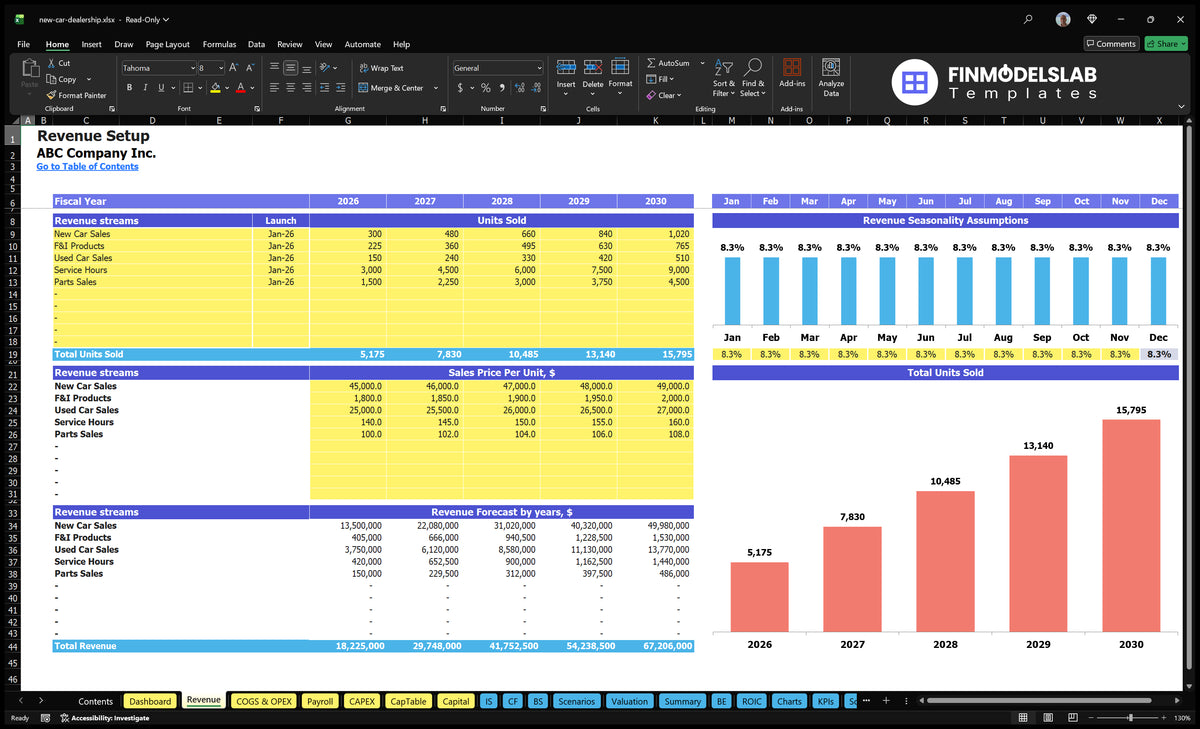The height and width of the screenshot is (729, 1200).
Task: Toggle middle vertical alignment
Action: [x=290, y=68]
